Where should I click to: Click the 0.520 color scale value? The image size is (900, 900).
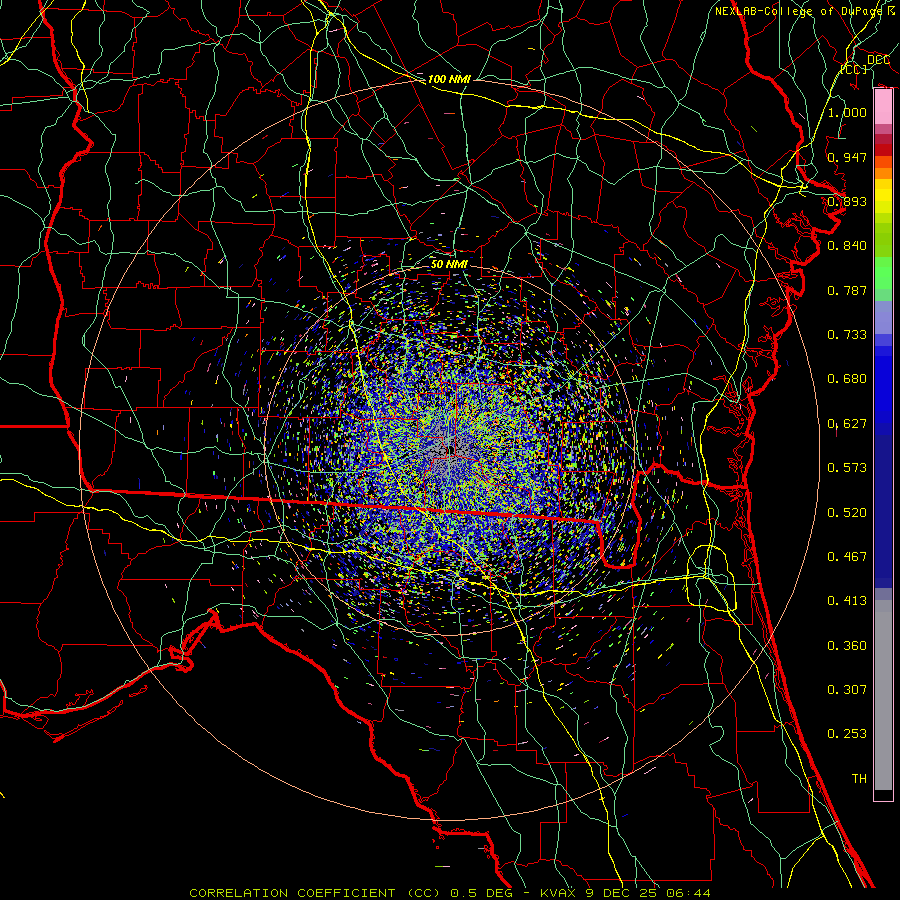pos(847,513)
